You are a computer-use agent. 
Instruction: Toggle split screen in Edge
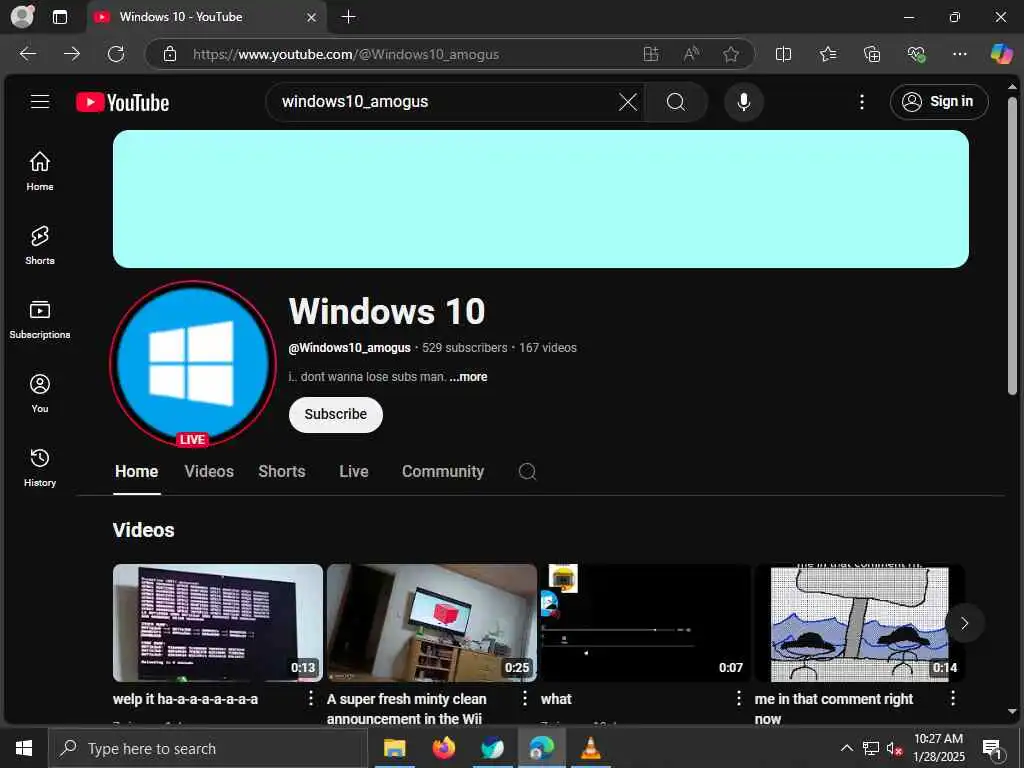783,54
